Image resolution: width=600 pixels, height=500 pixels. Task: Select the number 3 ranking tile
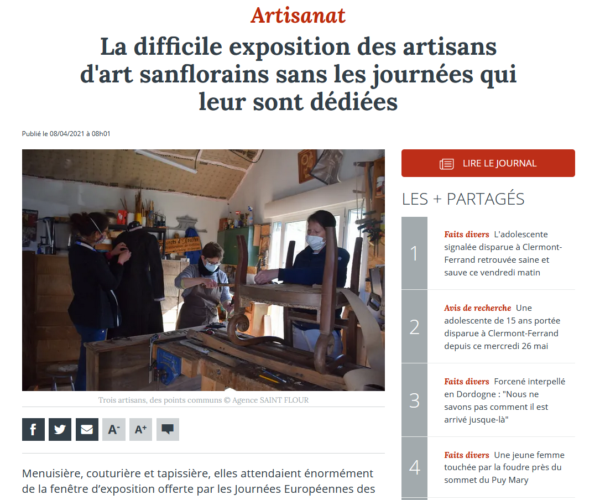[414, 400]
